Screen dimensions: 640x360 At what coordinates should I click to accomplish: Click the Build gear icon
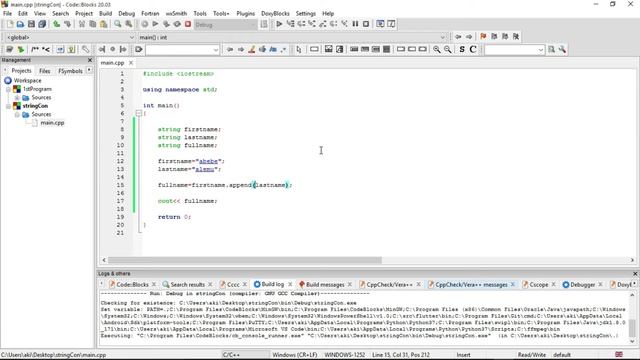[144, 24]
